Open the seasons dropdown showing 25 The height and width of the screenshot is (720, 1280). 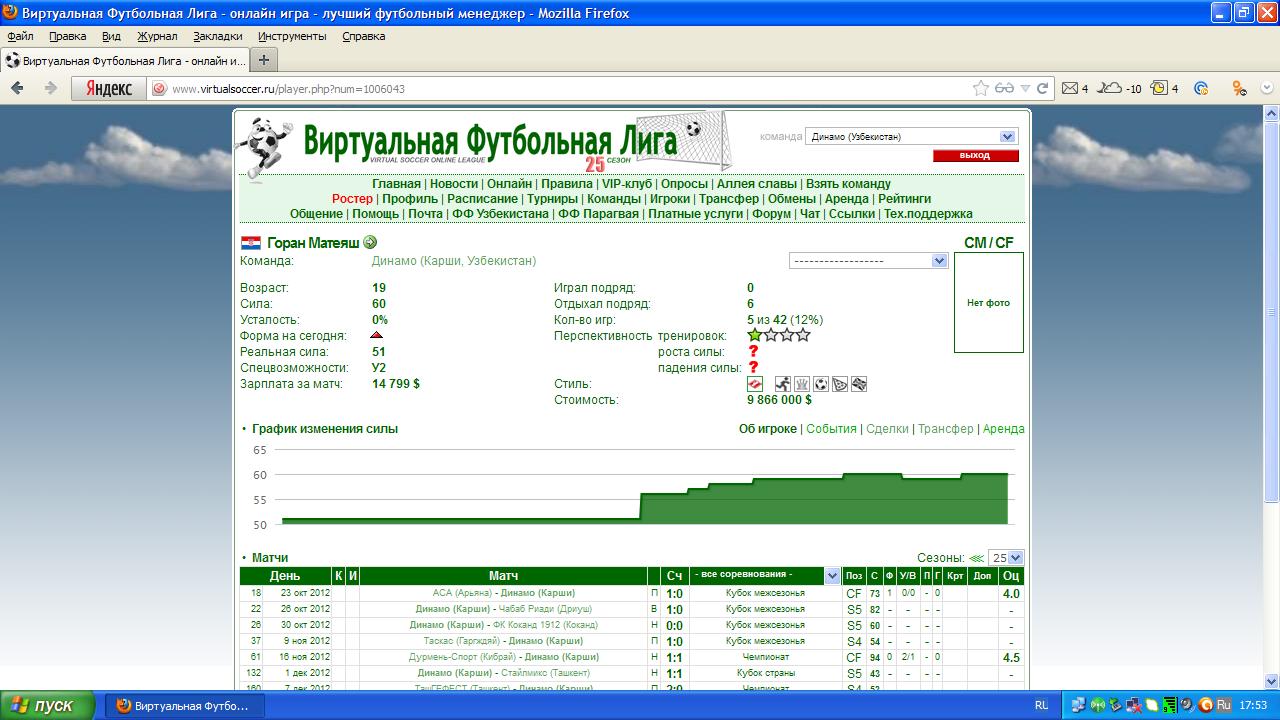tap(1006, 558)
